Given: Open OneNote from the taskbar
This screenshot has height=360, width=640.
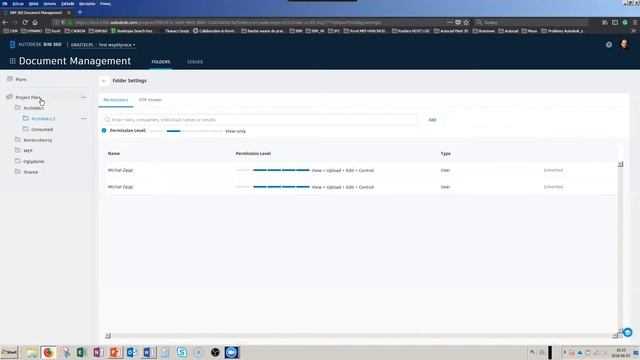Looking at the screenshot, I should coord(98,352).
